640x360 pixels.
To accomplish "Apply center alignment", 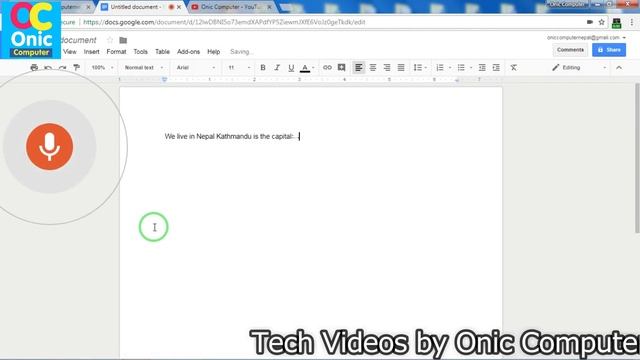I will point(373,68).
